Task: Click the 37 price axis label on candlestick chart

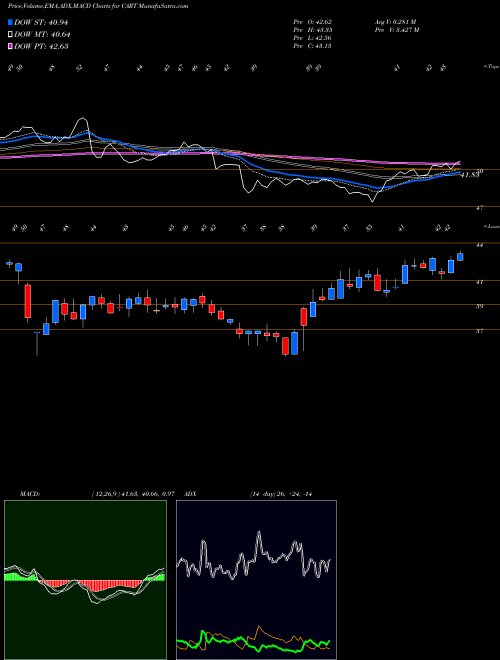Action: tap(479, 331)
